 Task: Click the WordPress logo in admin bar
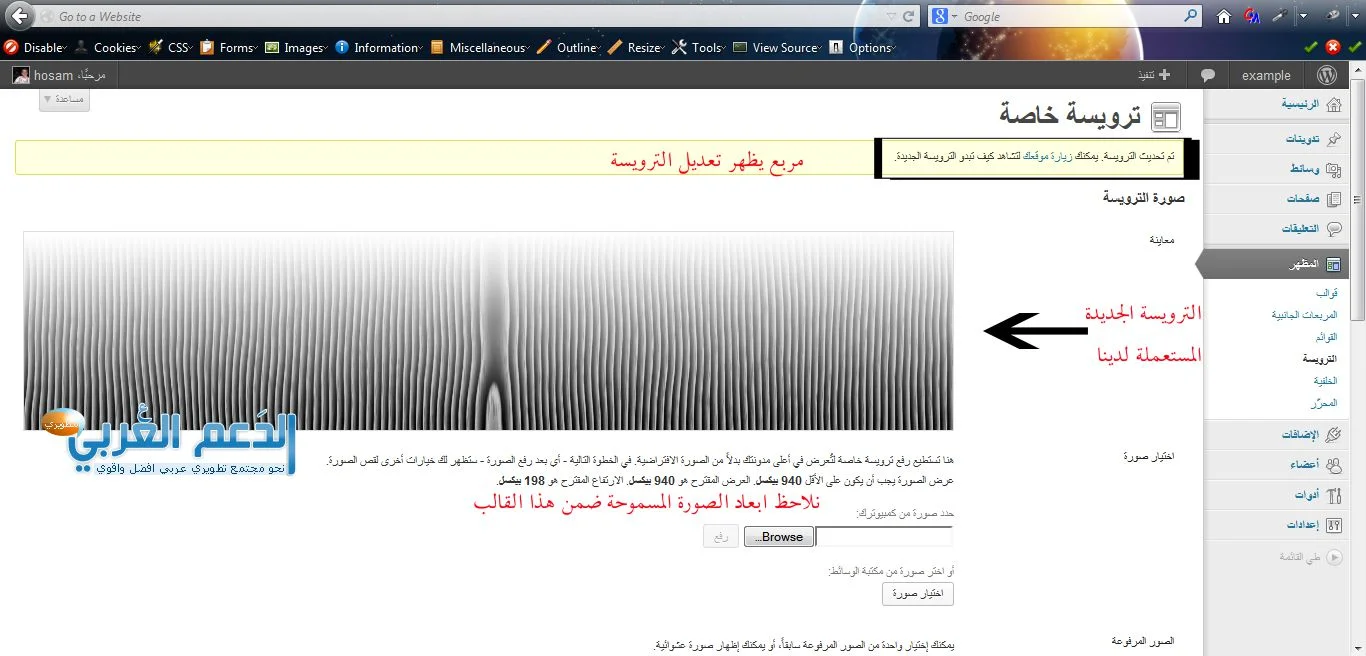point(1326,75)
